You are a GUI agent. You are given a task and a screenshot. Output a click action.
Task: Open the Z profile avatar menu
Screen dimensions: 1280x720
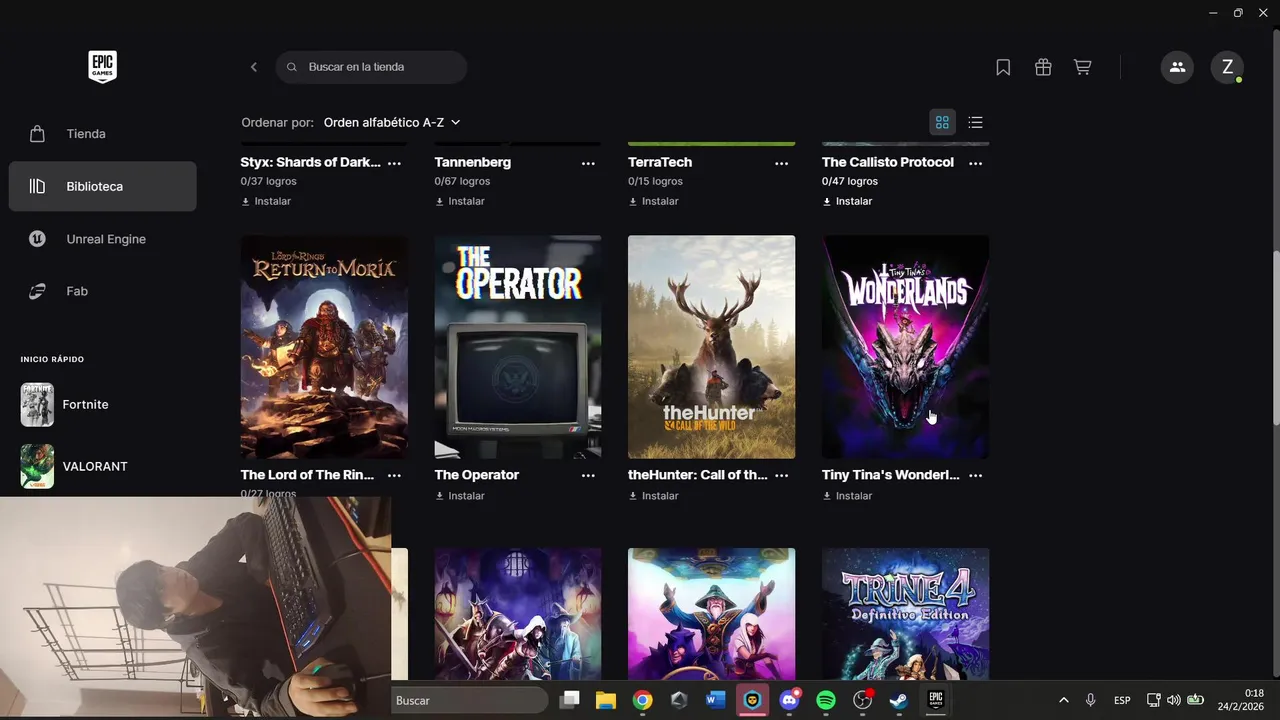point(1227,67)
